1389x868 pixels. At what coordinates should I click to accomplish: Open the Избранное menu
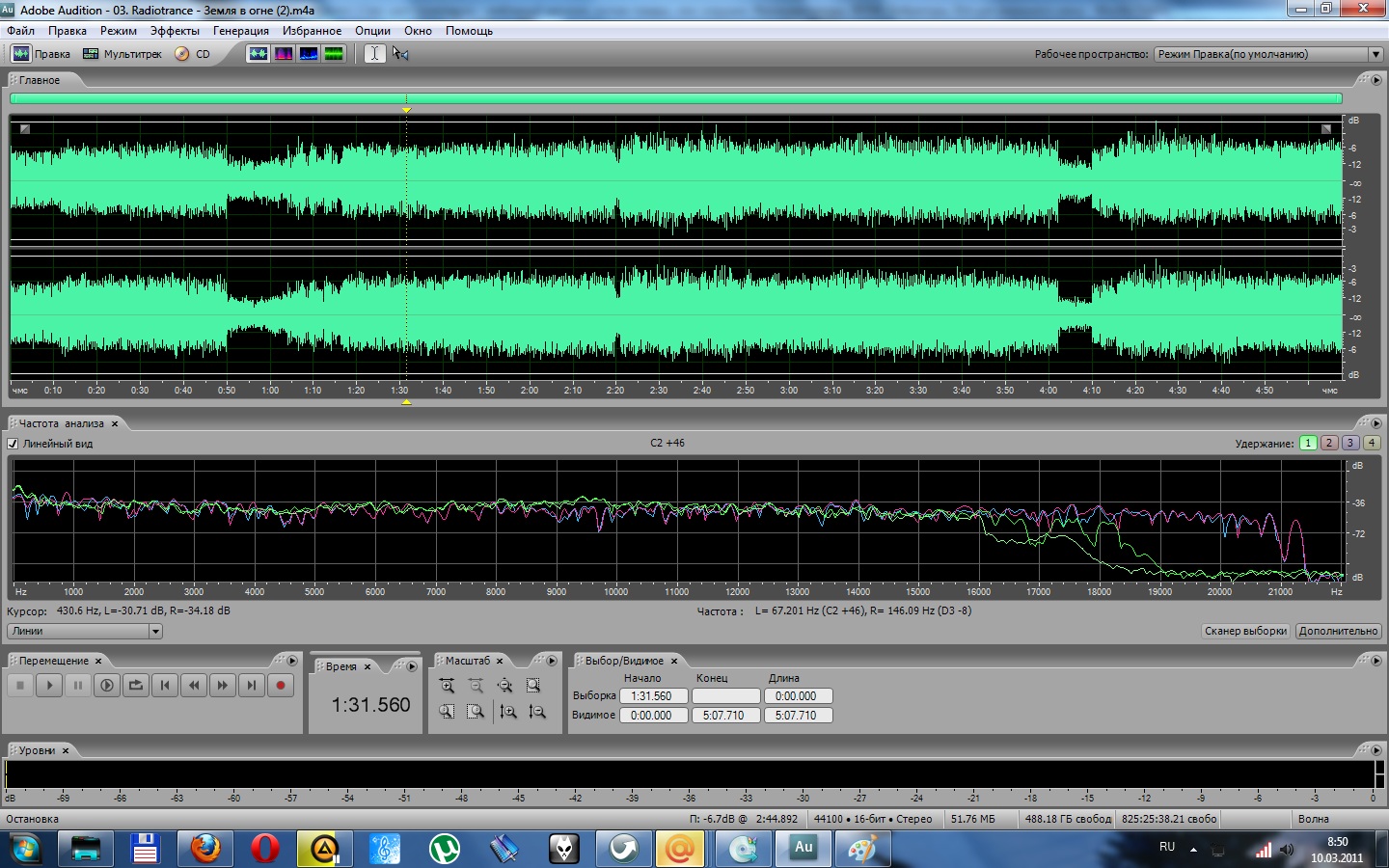[x=312, y=31]
